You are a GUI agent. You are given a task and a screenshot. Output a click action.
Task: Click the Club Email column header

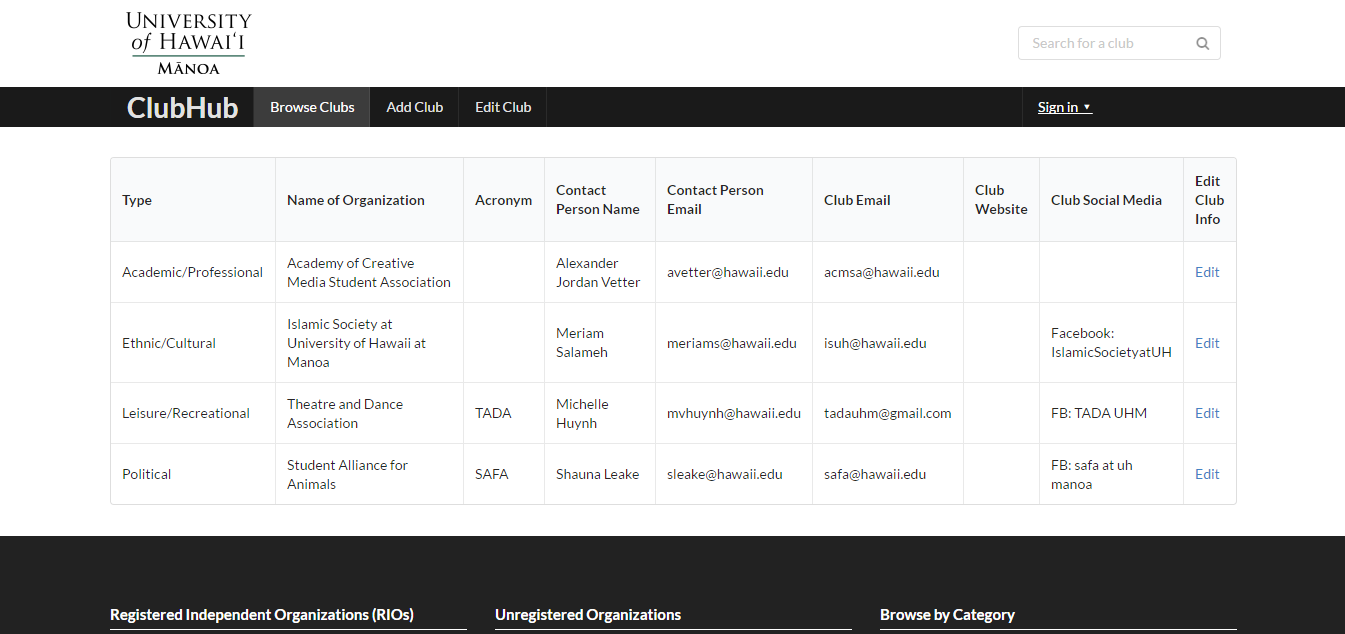point(857,200)
